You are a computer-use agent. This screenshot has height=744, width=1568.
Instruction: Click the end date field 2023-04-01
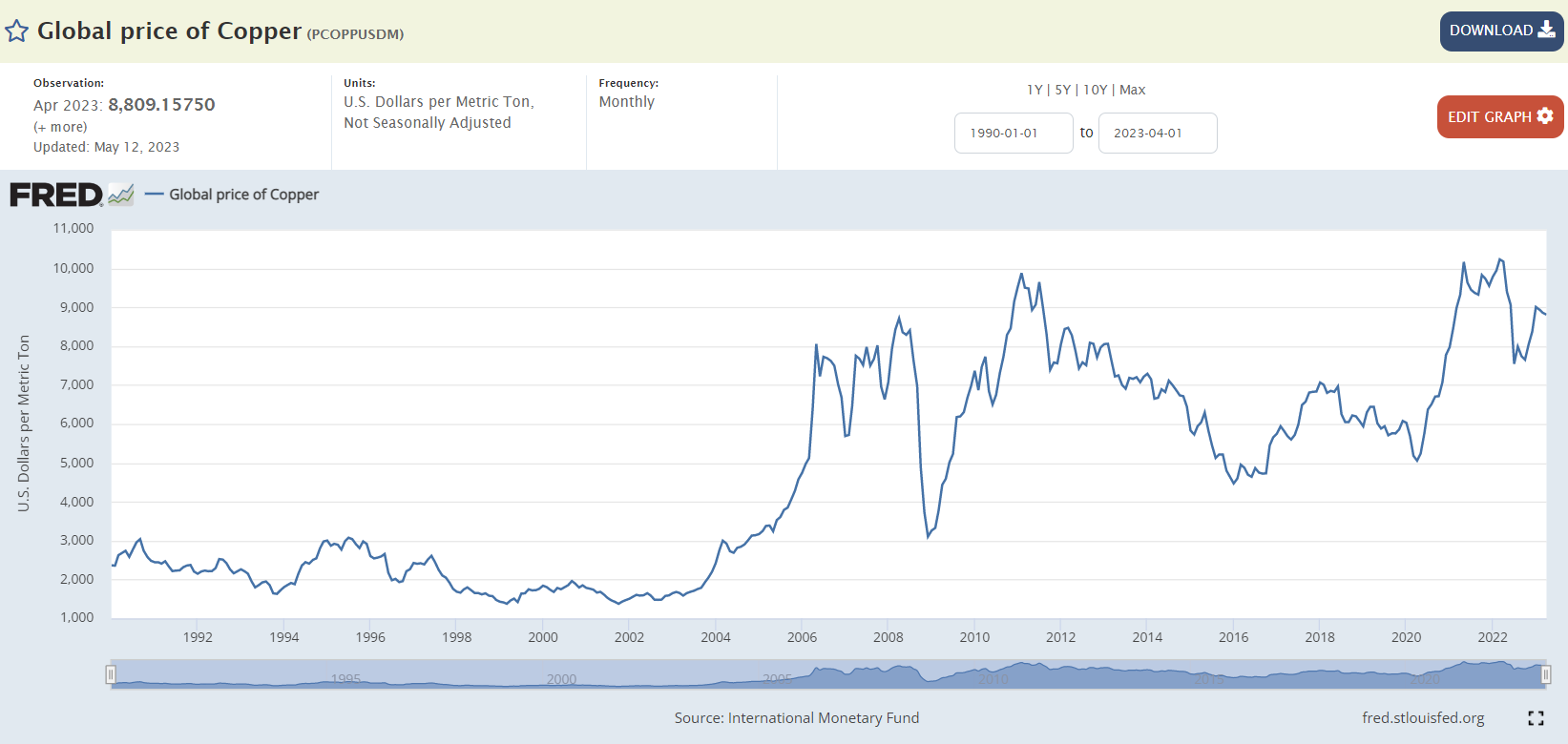pyautogui.click(x=1157, y=133)
